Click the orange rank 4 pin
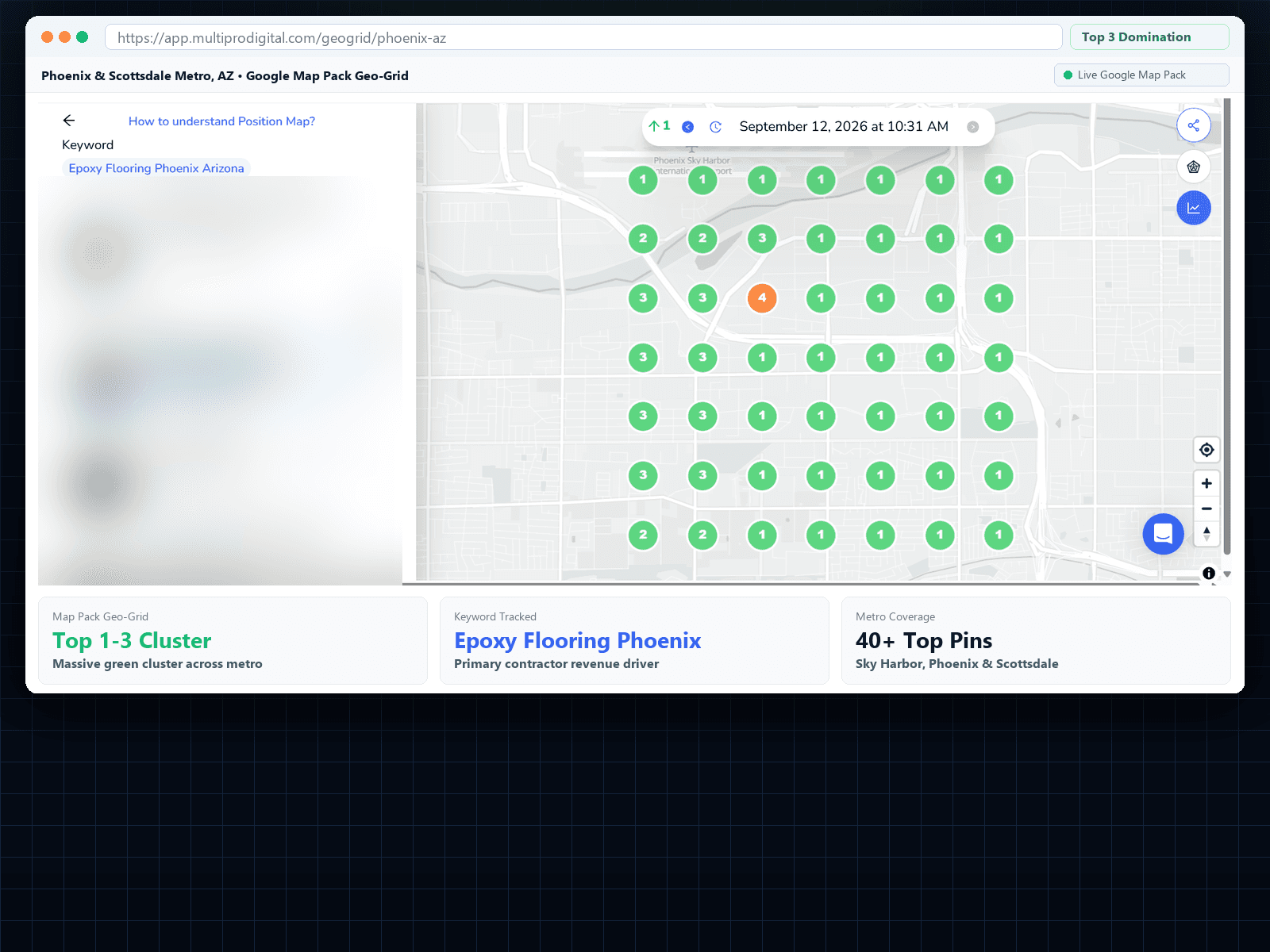Screen dimensions: 1270x952 tap(762, 298)
